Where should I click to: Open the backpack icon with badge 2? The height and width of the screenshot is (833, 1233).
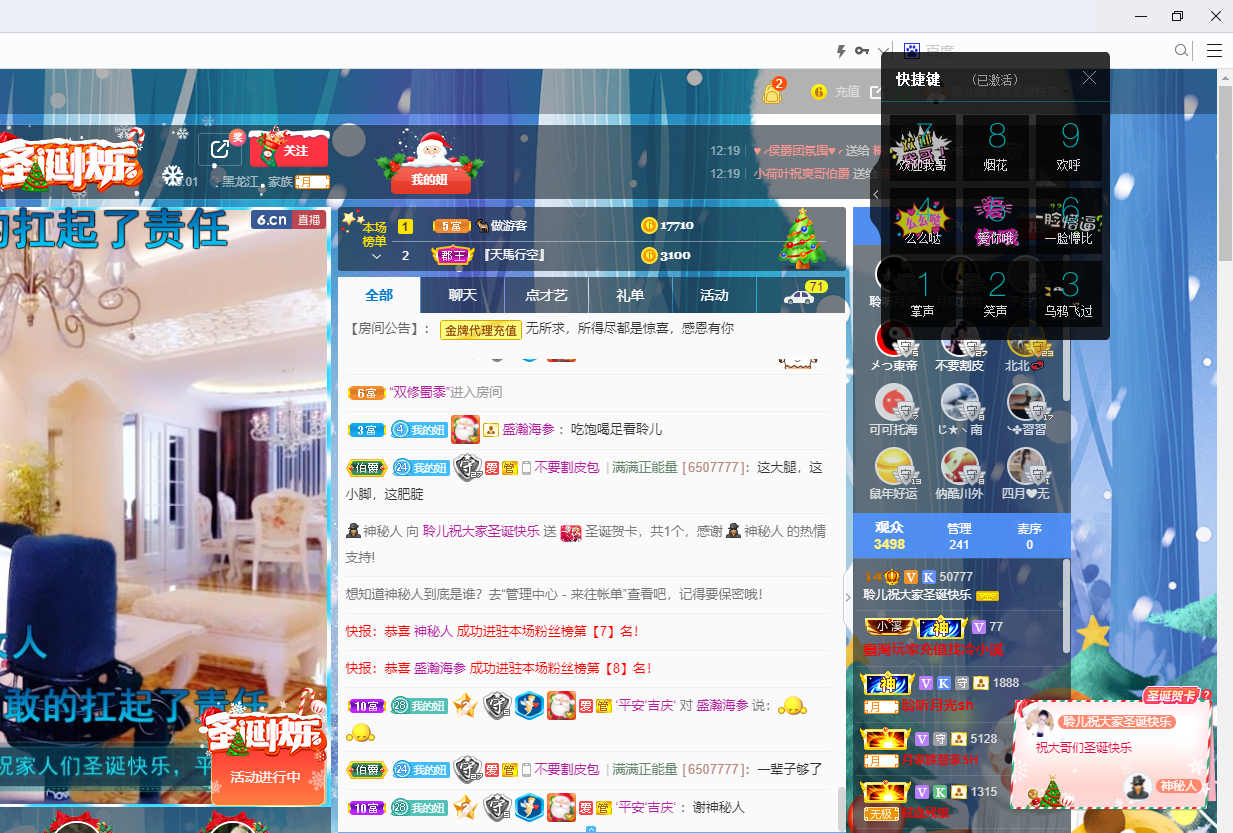click(772, 92)
